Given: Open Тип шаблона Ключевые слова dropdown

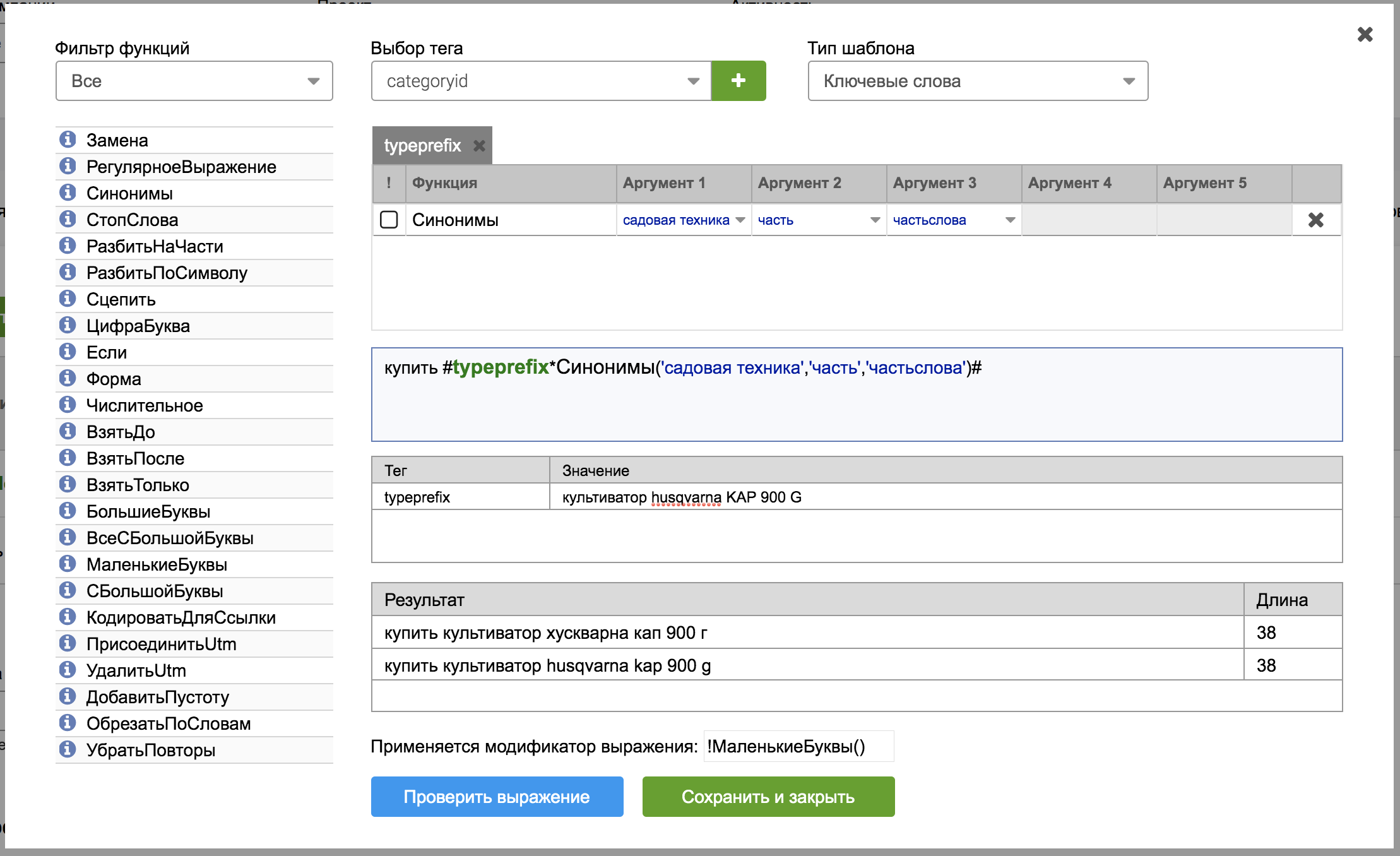Looking at the screenshot, I should [x=977, y=81].
